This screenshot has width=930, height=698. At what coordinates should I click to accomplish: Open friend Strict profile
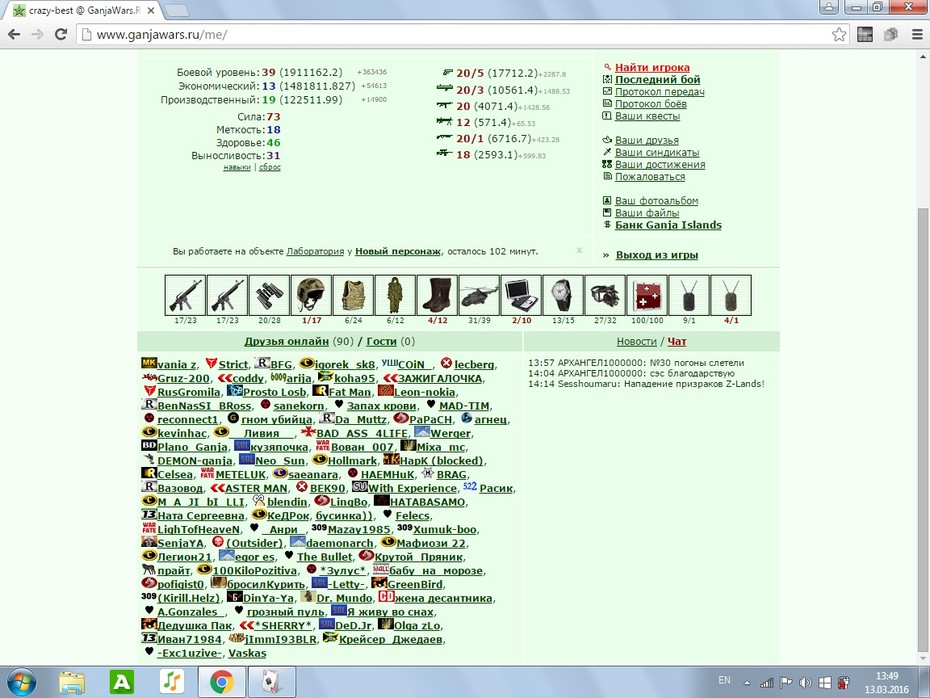(x=233, y=365)
